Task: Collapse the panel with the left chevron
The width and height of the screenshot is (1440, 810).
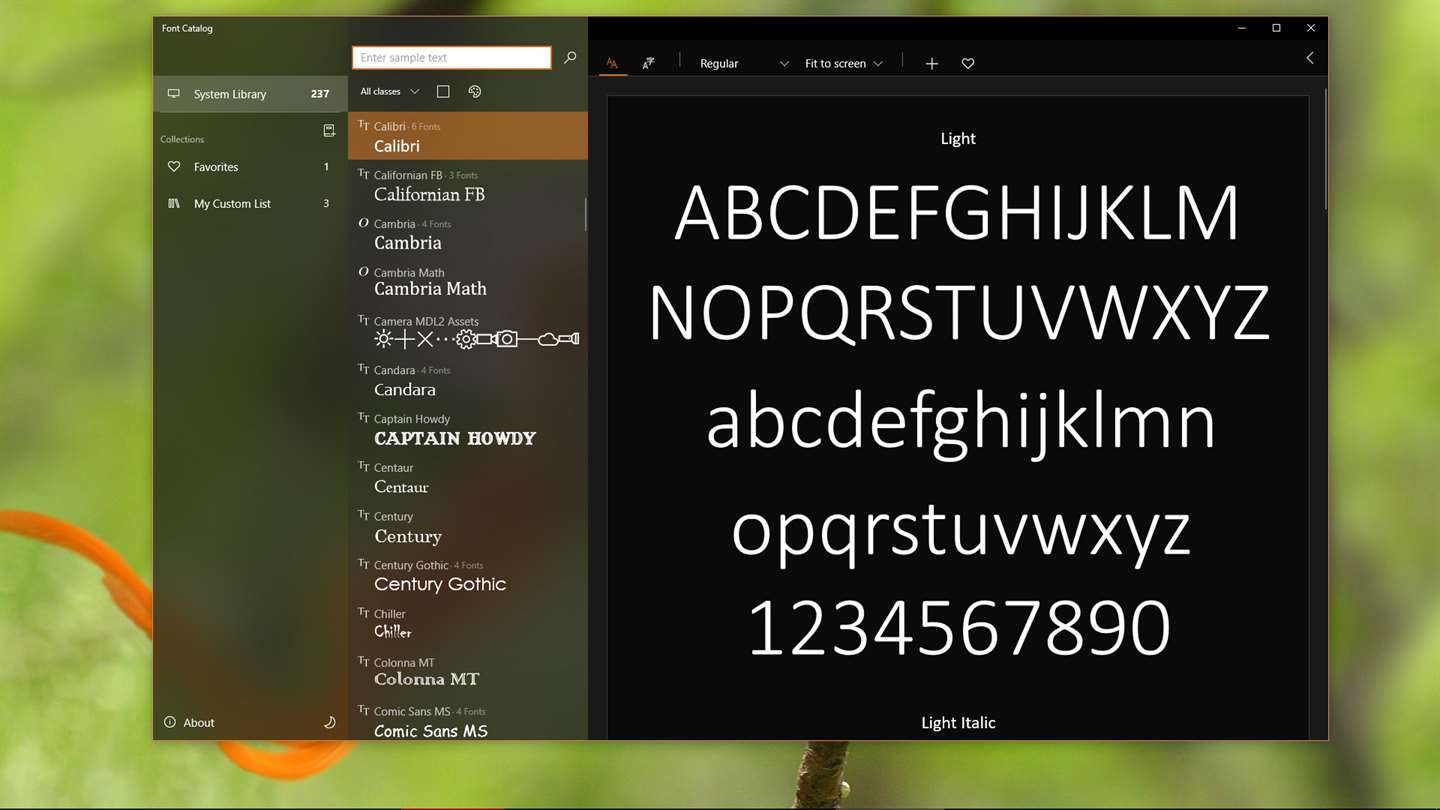Action: click(x=1310, y=58)
